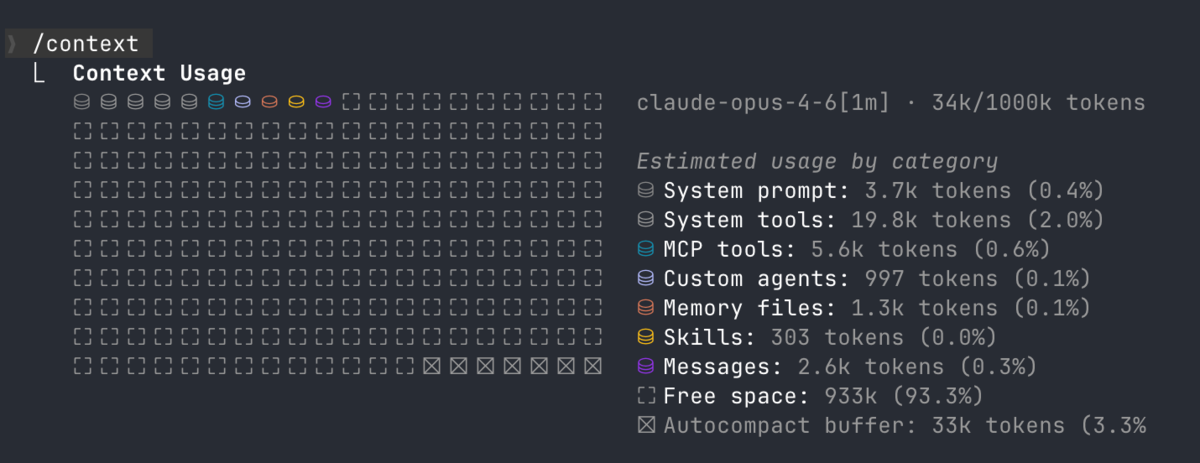This screenshot has height=463, width=1200.
Task: Click the teal MCP tools legend icon
Action: [646, 249]
